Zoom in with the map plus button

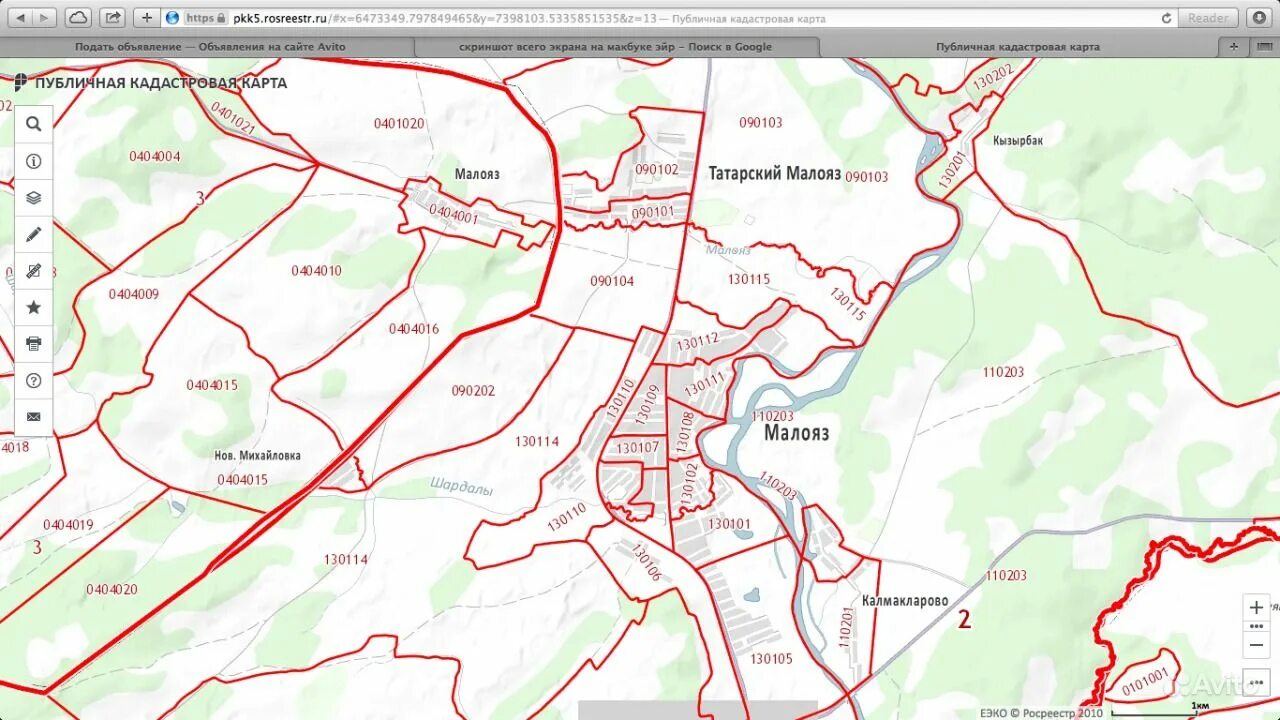[1256, 607]
